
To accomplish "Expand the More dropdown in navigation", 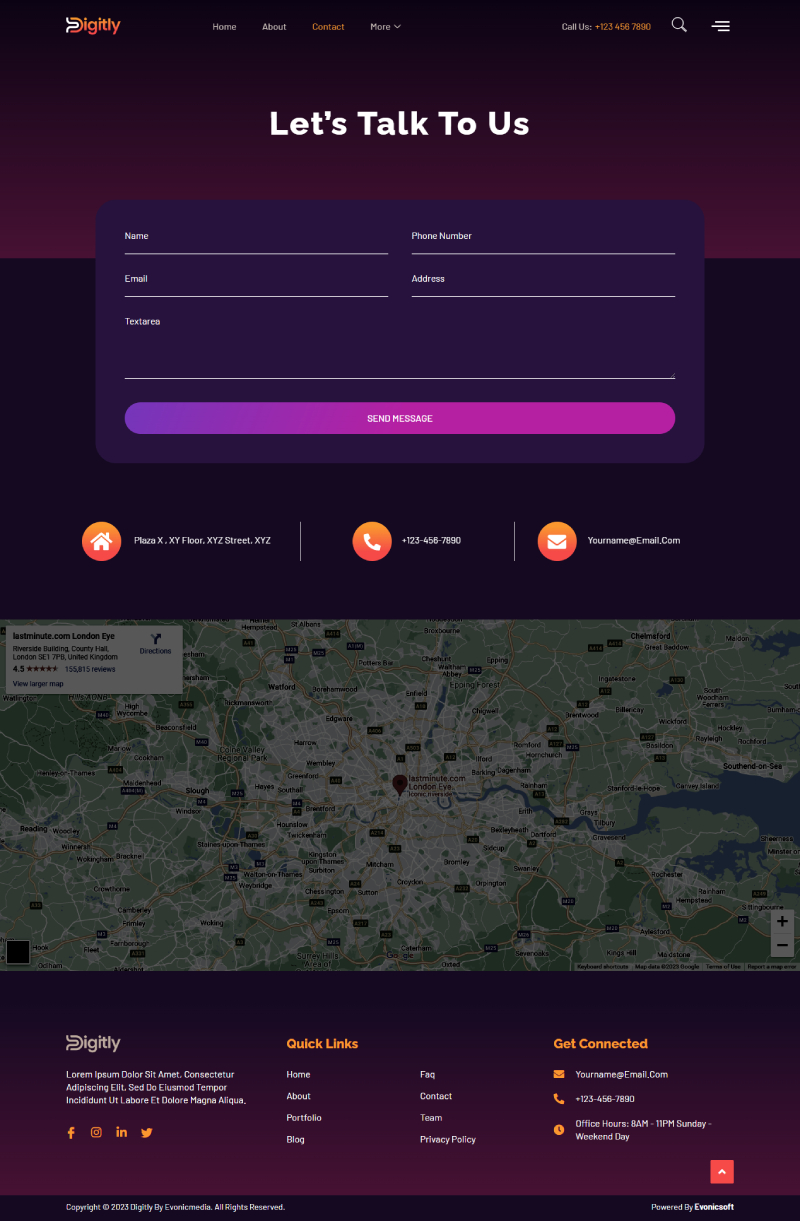I will (385, 27).
